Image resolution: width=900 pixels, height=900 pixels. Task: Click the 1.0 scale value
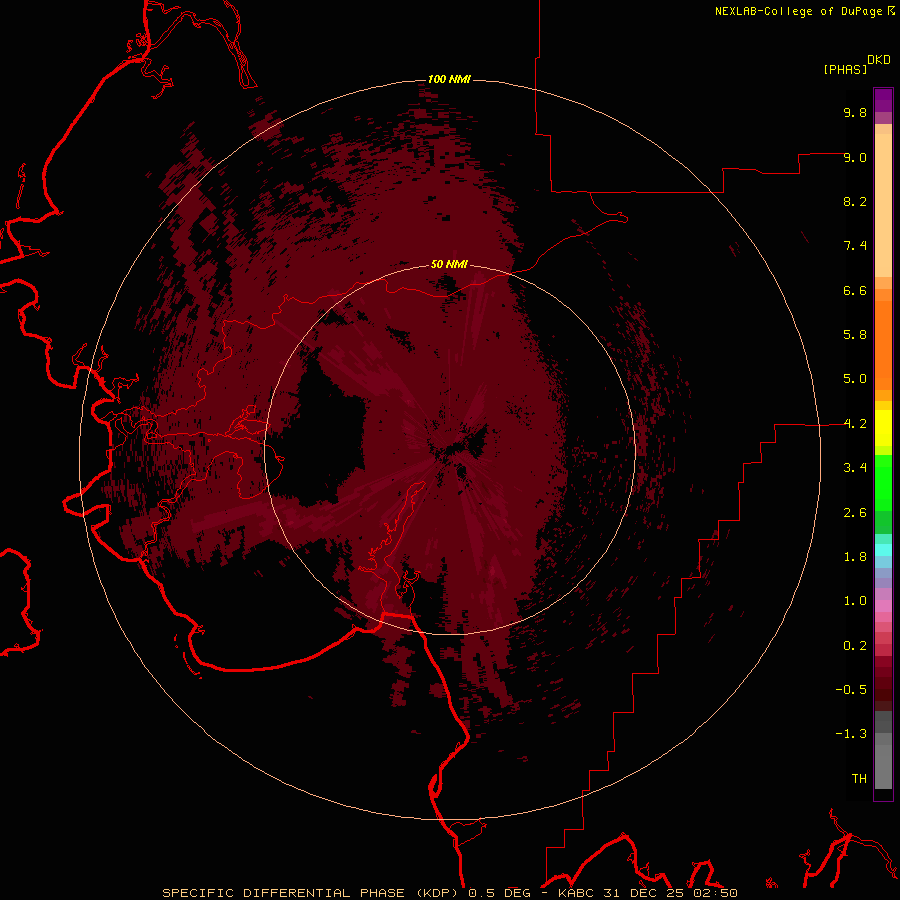click(855, 601)
